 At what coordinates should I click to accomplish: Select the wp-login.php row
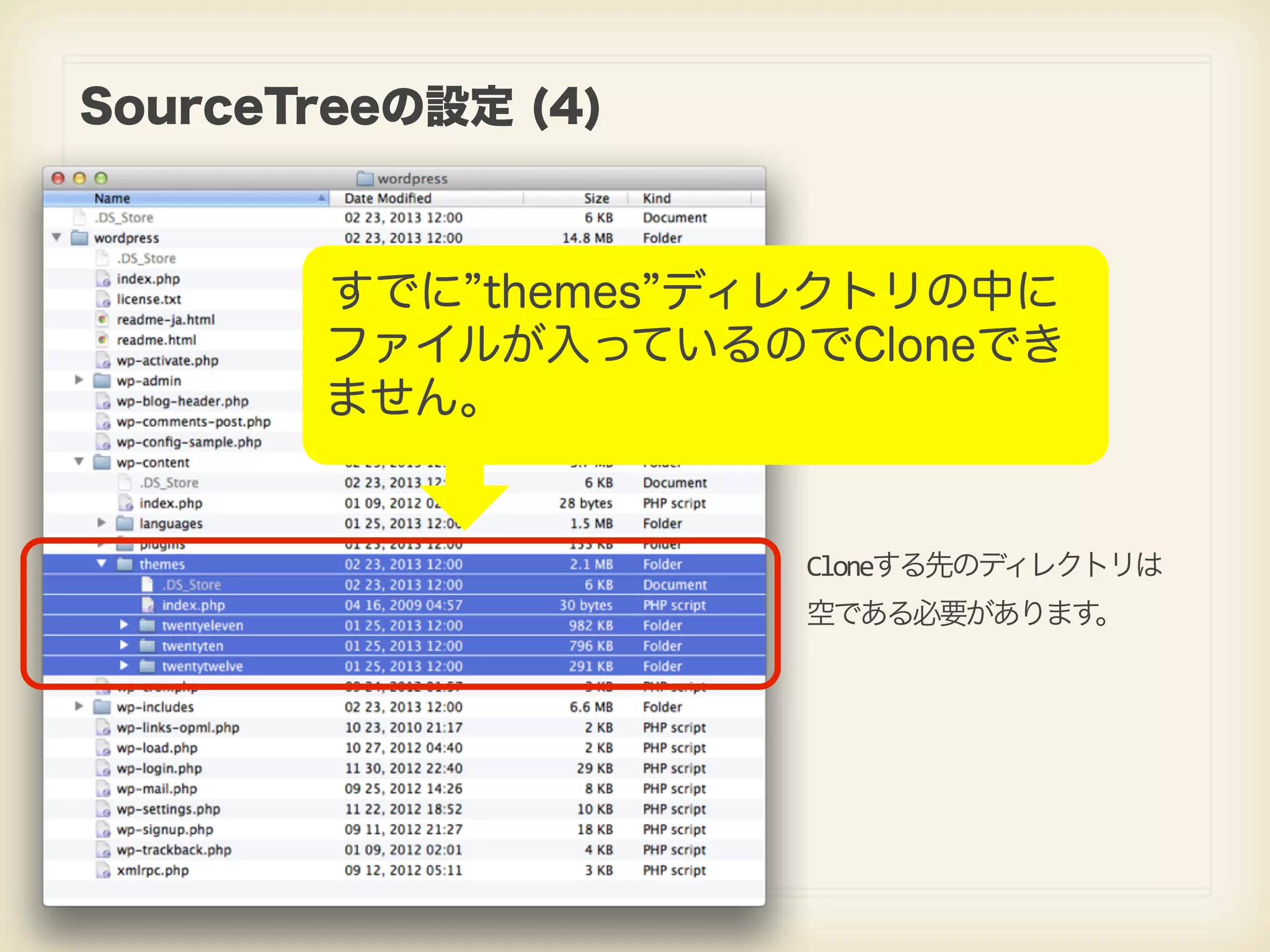(159, 769)
